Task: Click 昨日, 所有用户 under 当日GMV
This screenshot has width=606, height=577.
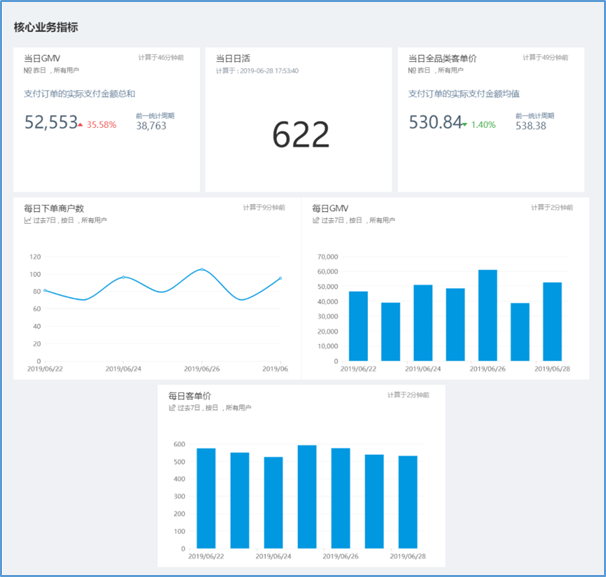Action: pyautogui.click(x=56, y=70)
